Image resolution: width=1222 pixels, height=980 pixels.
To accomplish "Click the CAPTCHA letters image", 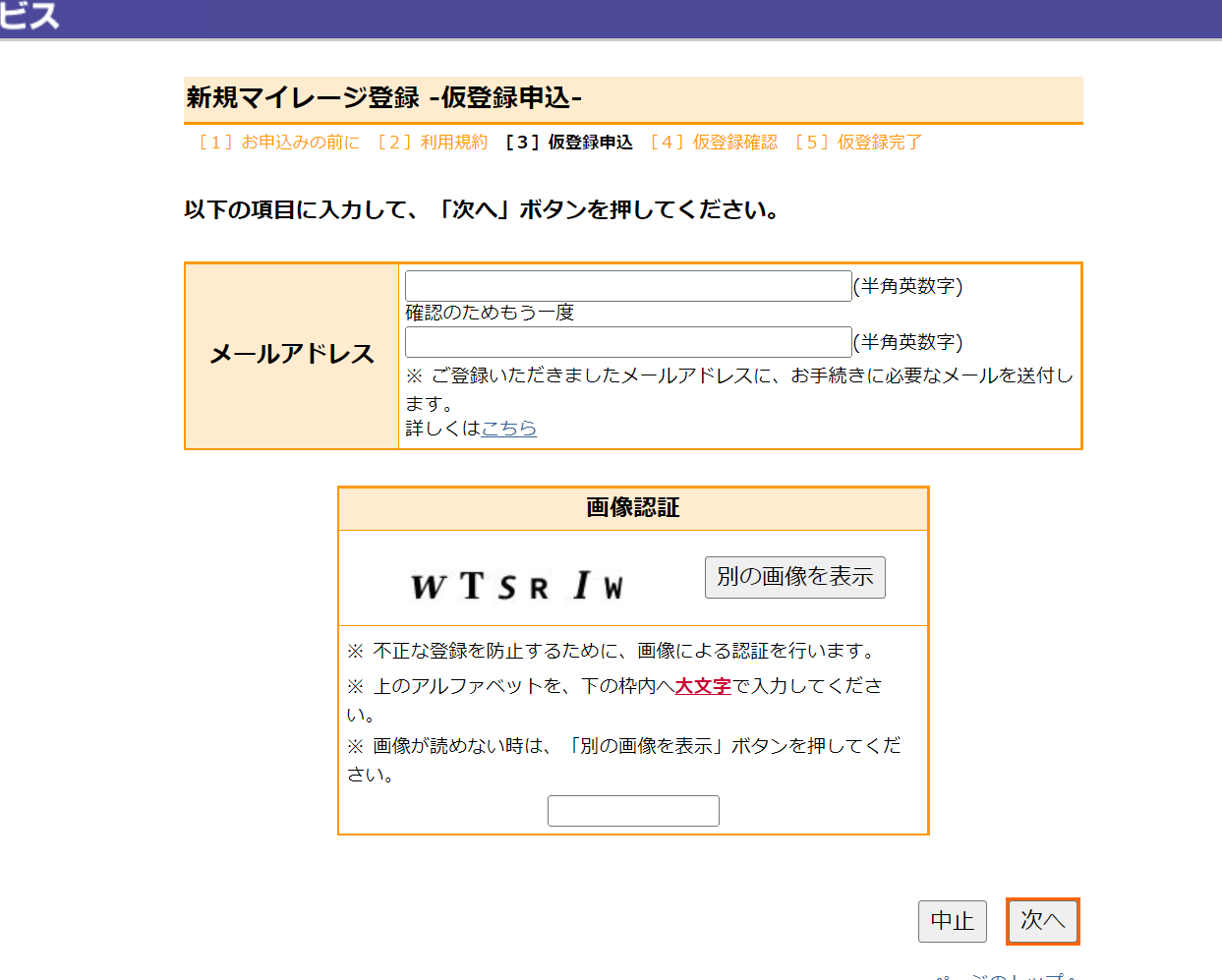I will tap(517, 586).
